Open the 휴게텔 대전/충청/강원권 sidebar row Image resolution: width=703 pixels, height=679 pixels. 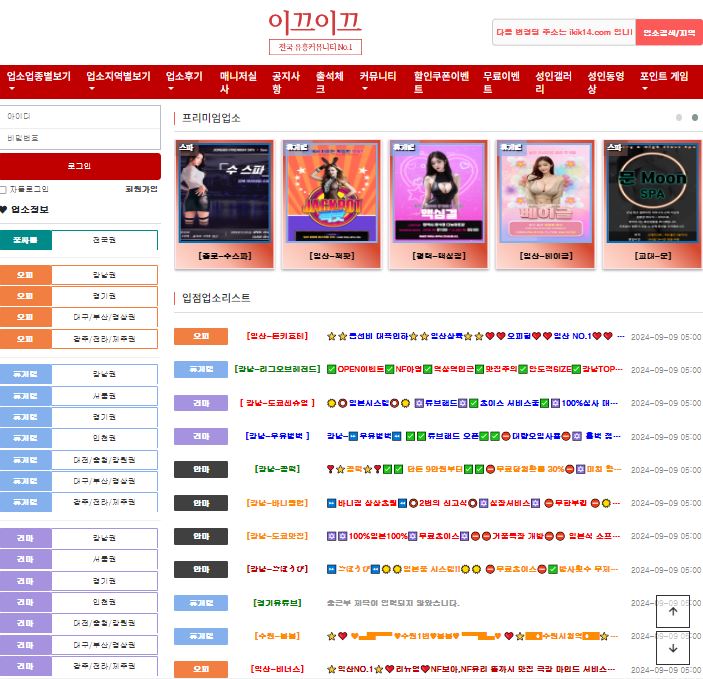pyautogui.click(x=79, y=460)
